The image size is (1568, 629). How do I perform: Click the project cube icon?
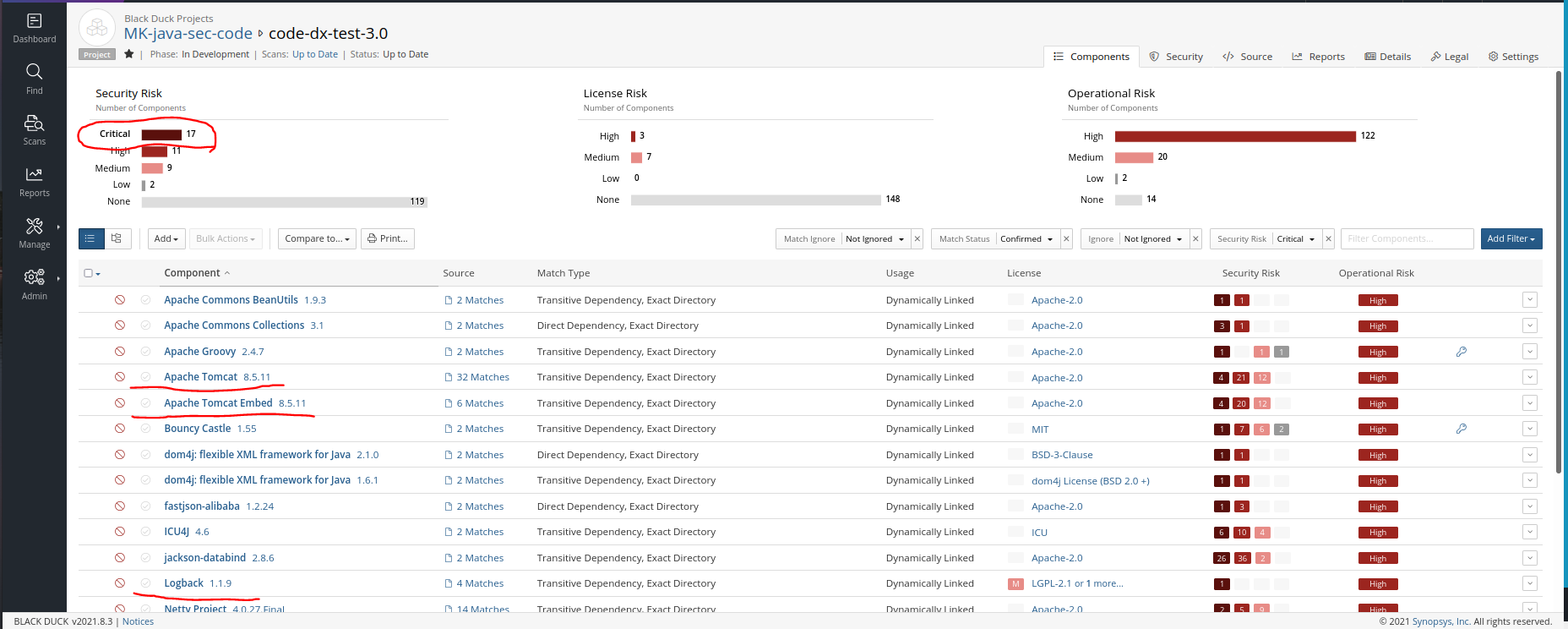(97, 28)
